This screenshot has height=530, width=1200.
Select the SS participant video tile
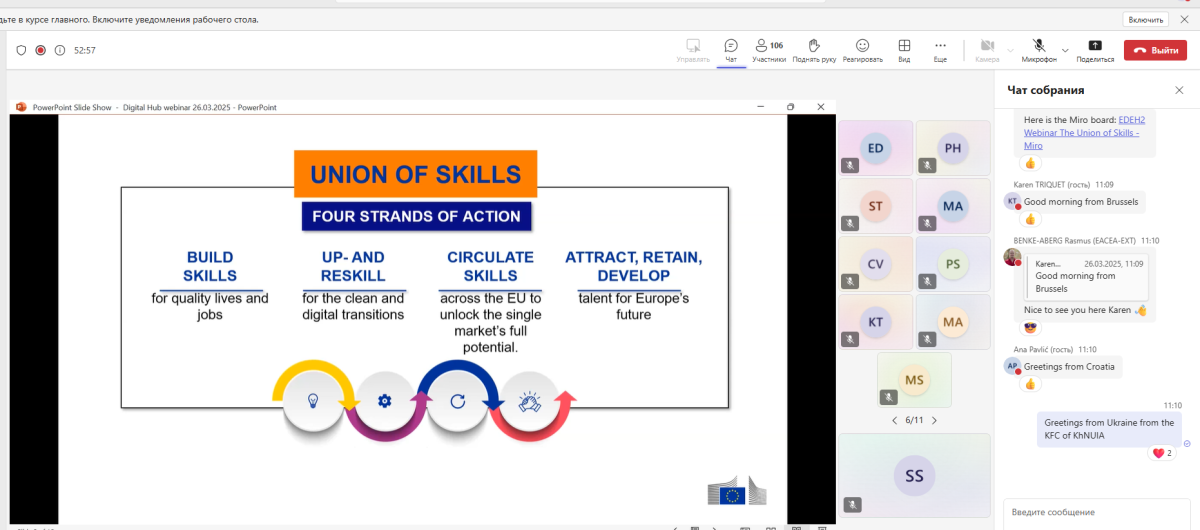pyautogui.click(x=914, y=475)
